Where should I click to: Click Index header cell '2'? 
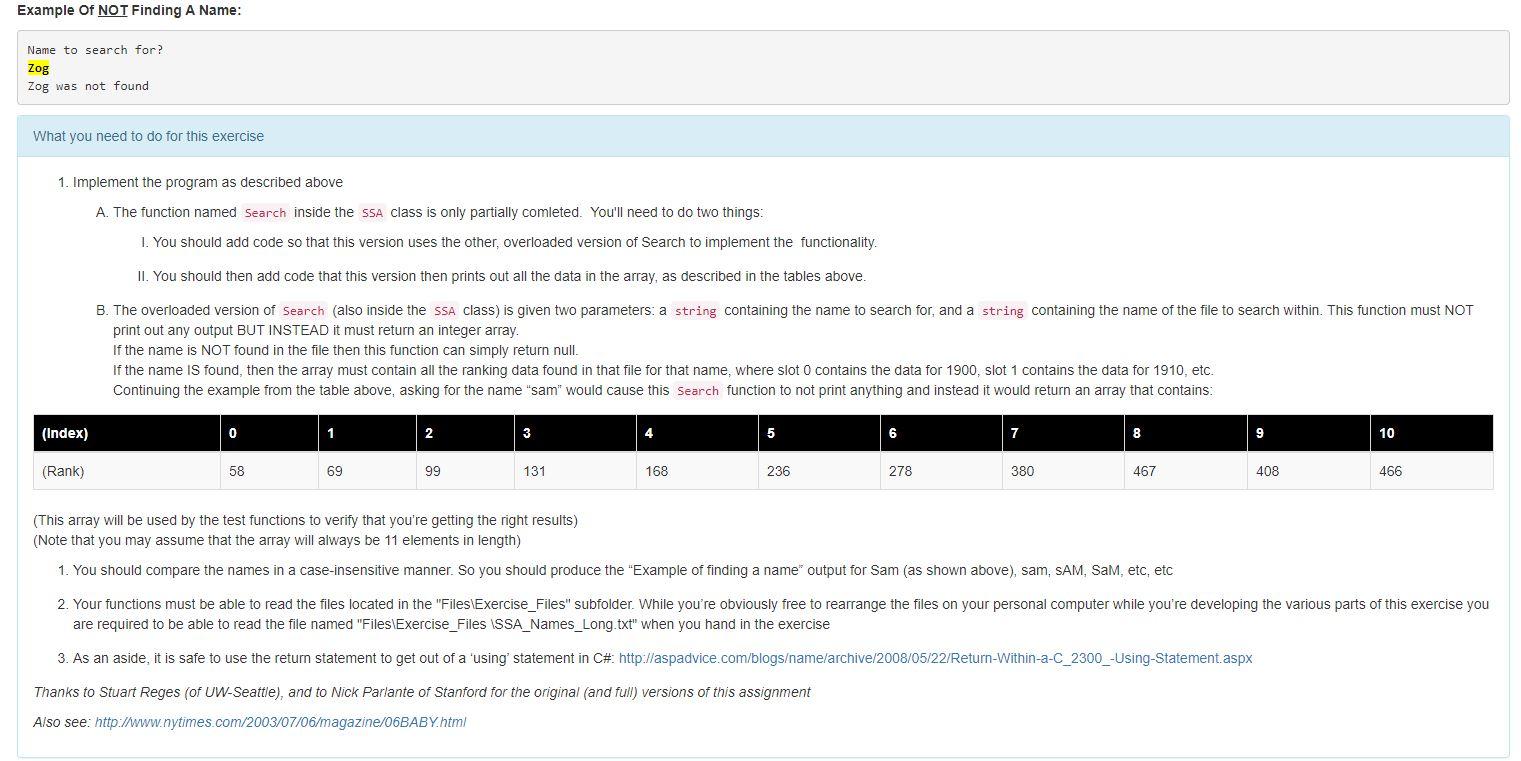pos(465,433)
